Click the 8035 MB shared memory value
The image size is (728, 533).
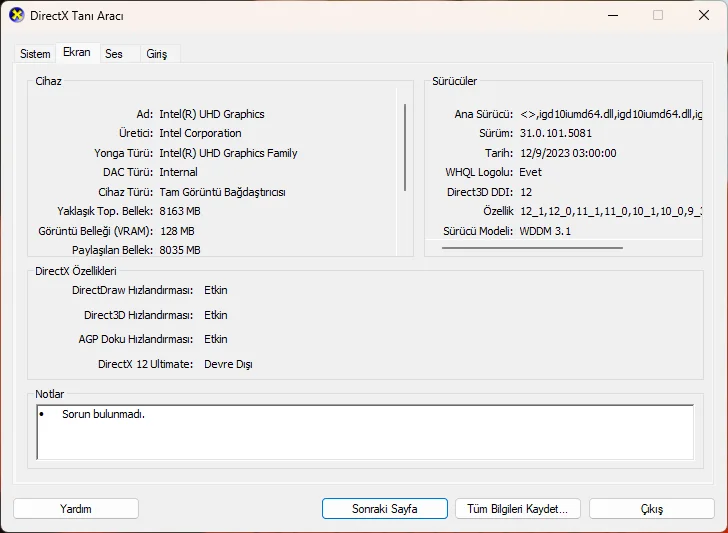pyautogui.click(x=180, y=250)
